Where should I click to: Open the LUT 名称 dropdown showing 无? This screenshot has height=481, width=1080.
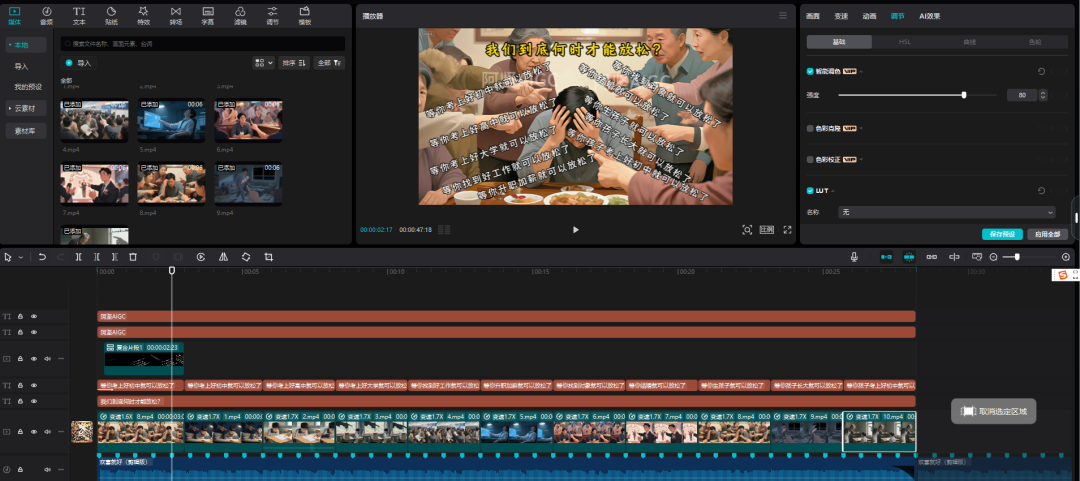(x=946, y=212)
